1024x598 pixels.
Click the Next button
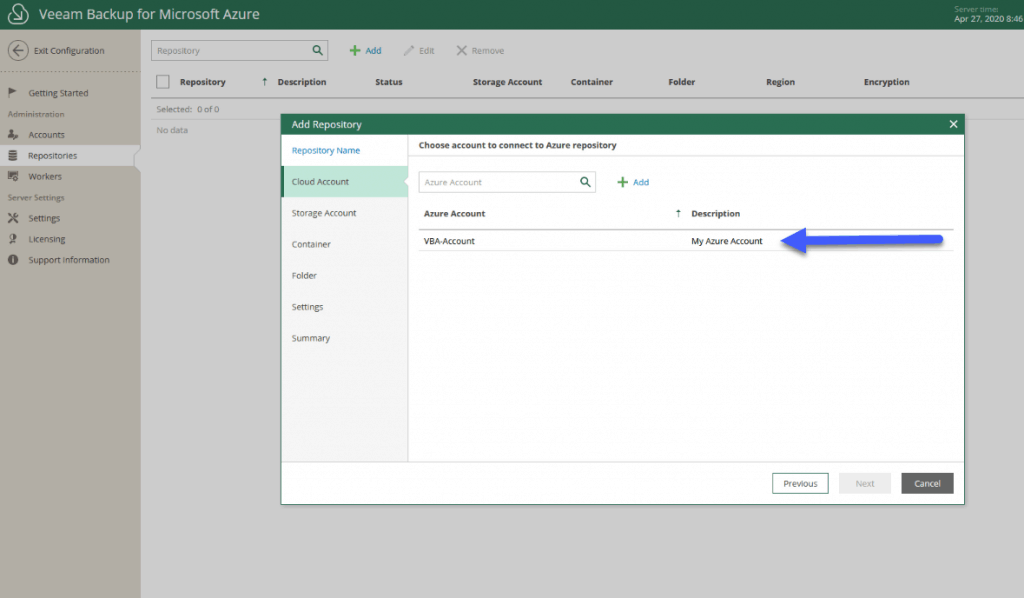click(x=865, y=484)
